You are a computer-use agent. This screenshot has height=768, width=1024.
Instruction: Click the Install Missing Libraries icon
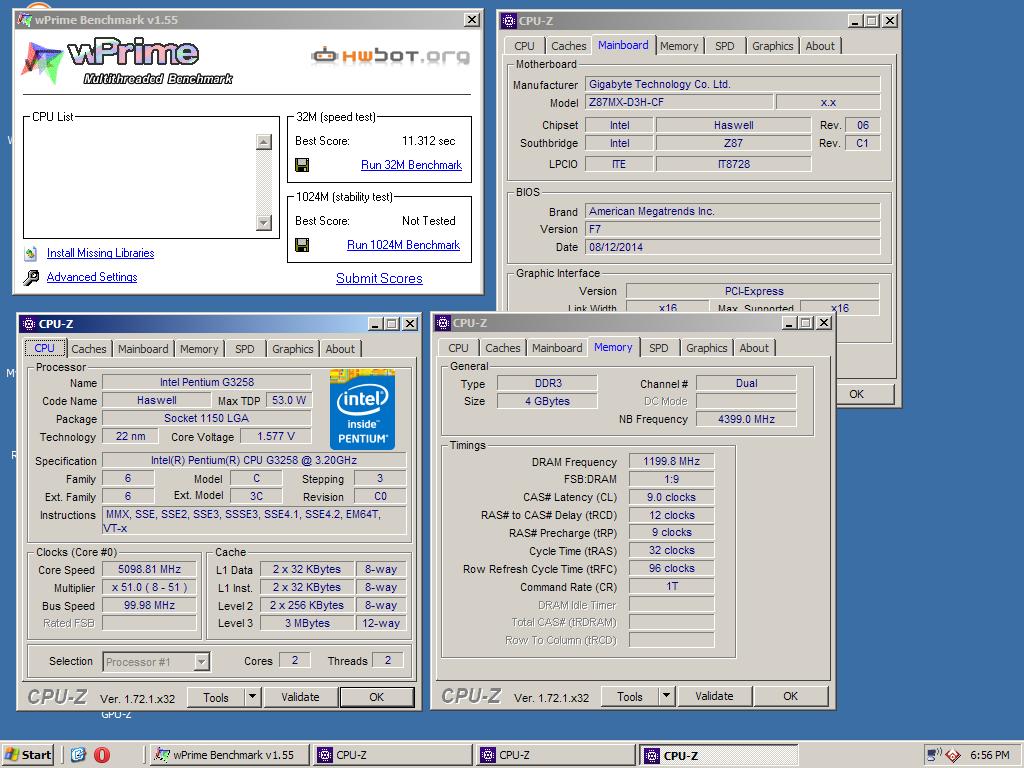pyautogui.click(x=31, y=253)
